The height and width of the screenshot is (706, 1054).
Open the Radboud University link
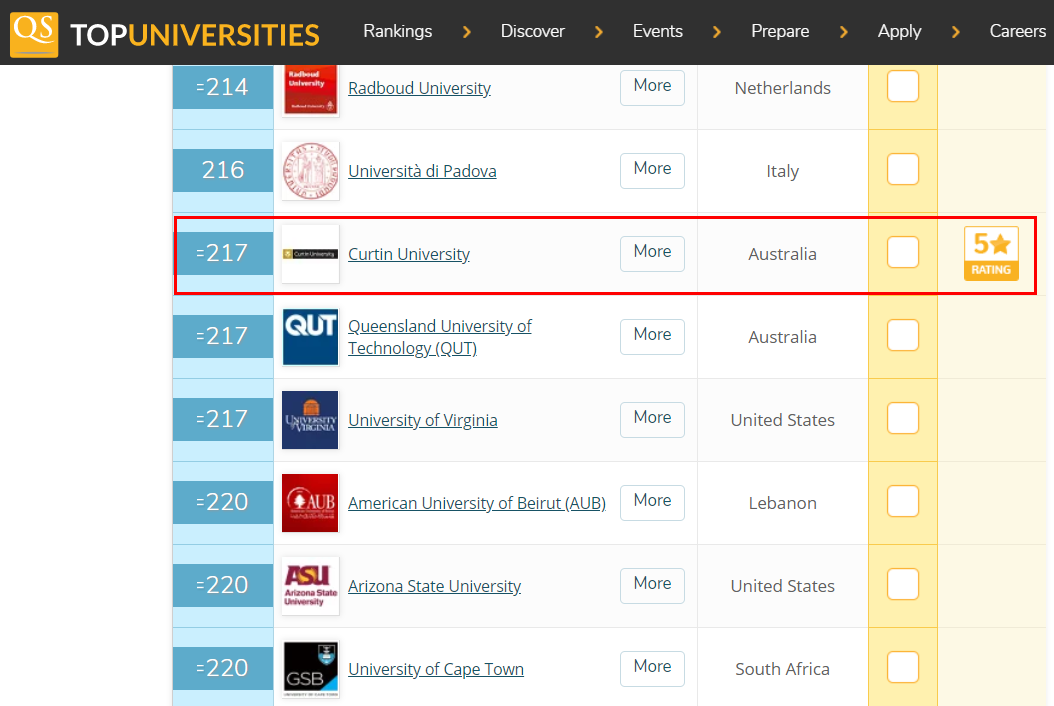pyautogui.click(x=419, y=88)
